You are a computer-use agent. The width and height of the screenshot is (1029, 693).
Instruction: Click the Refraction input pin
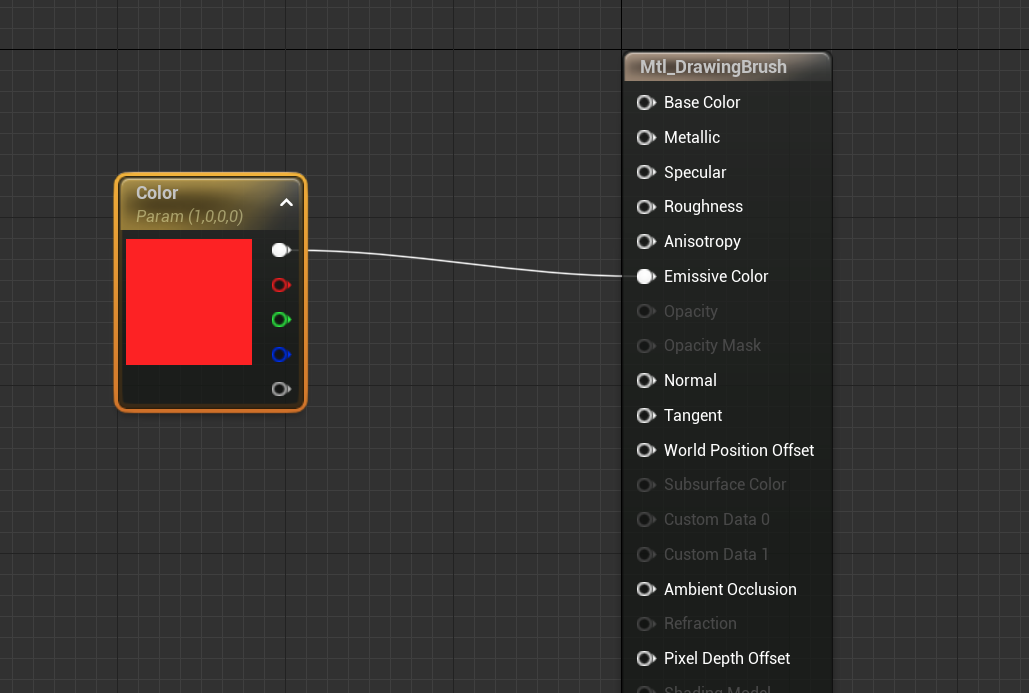(x=646, y=623)
